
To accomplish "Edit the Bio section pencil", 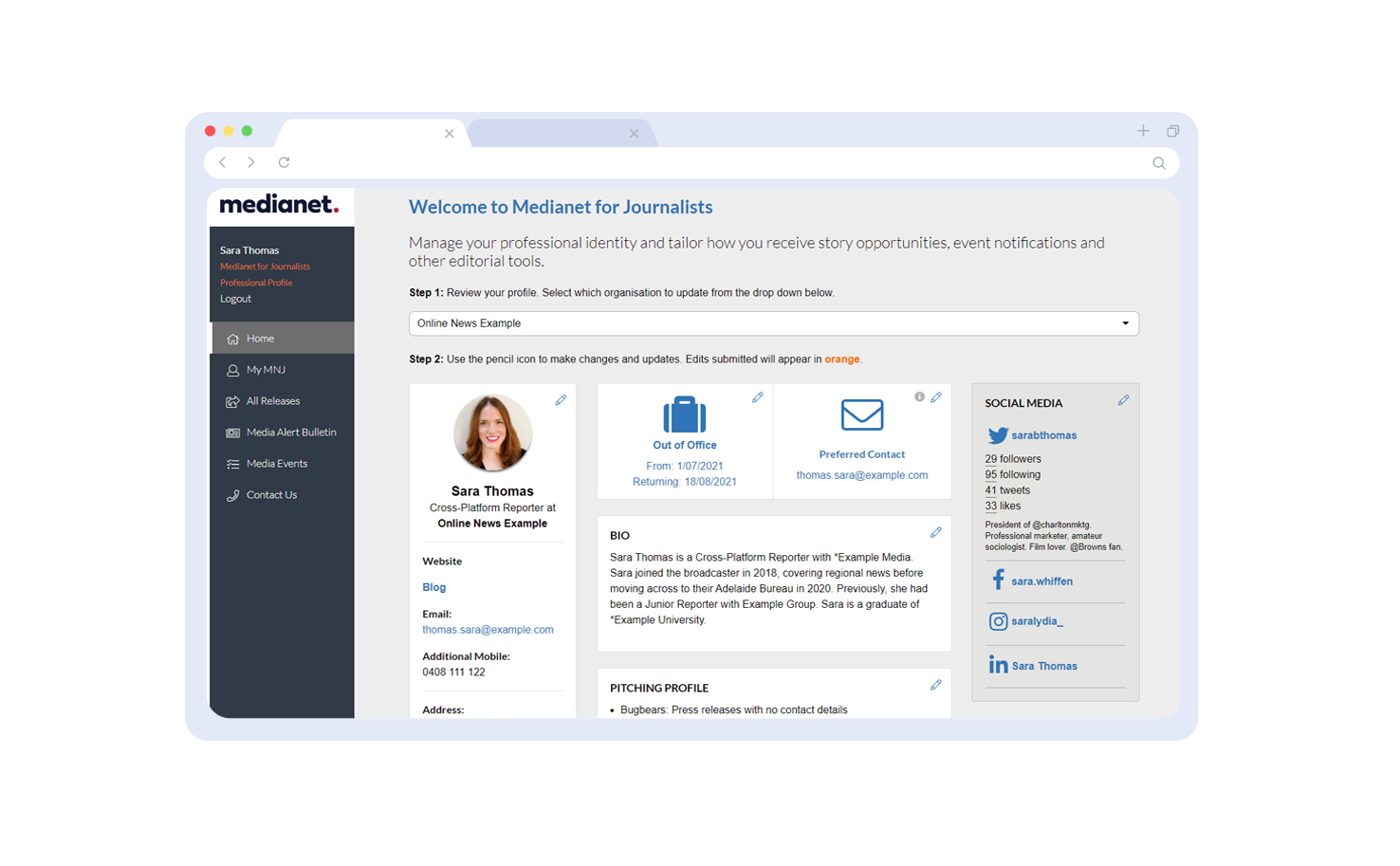I will (935, 533).
